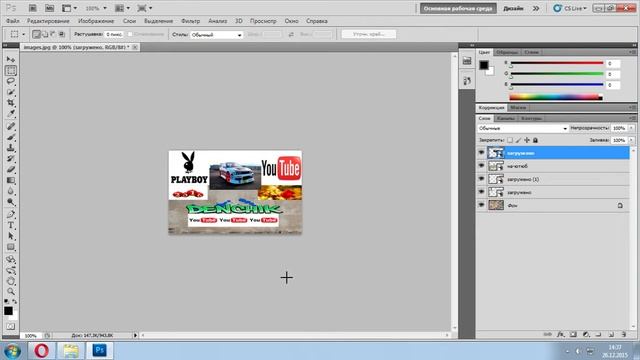Select the Hand tool

pyautogui.click(x=11, y=281)
